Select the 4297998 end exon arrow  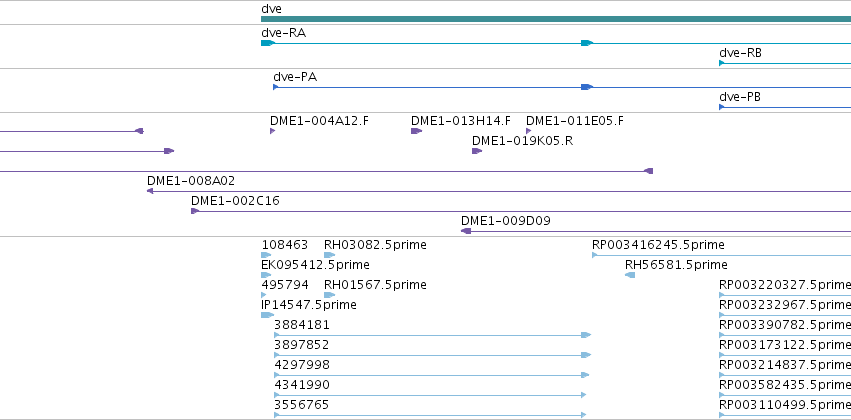[585, 375]
